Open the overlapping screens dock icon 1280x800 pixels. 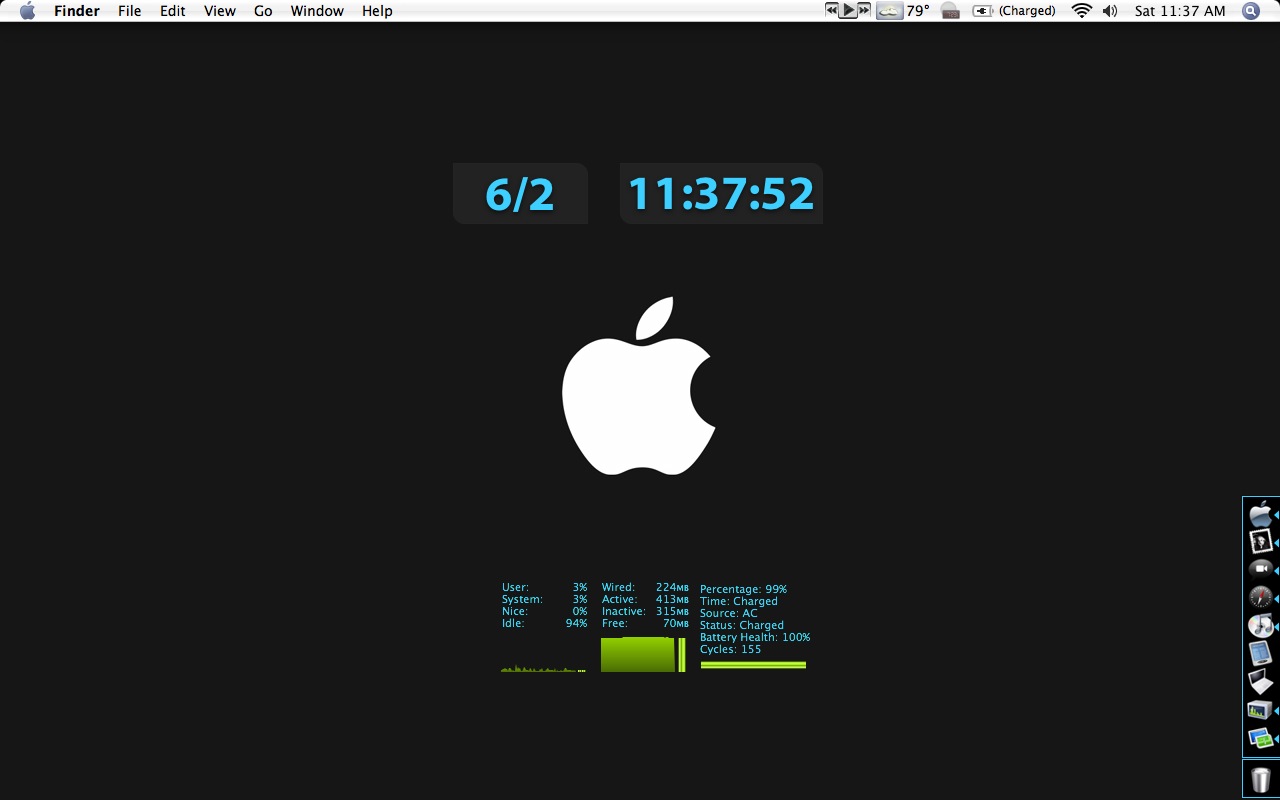[1260, 739]
